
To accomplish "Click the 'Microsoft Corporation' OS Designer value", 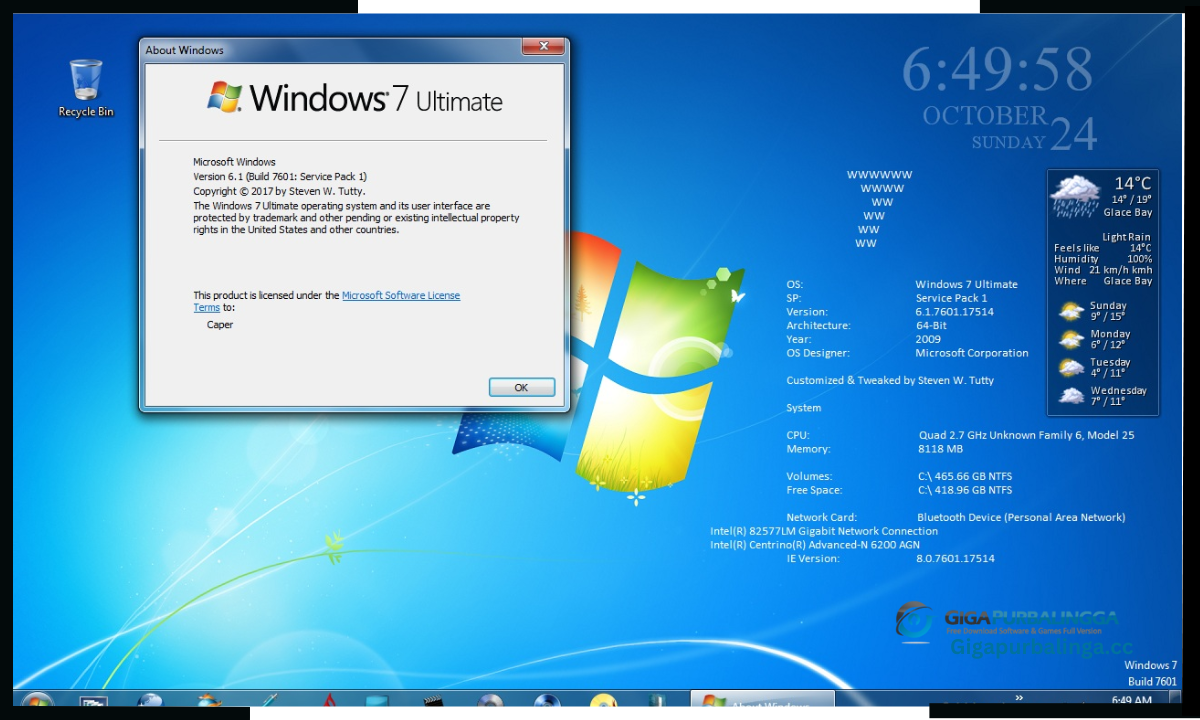I will tap(971, 353).
